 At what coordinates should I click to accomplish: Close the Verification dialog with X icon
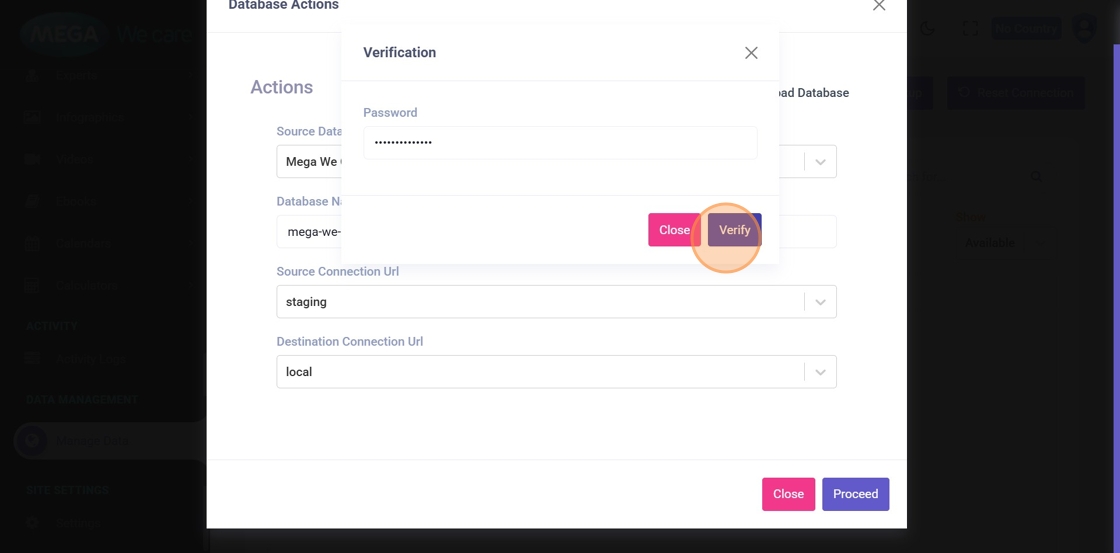coord(751,53)
